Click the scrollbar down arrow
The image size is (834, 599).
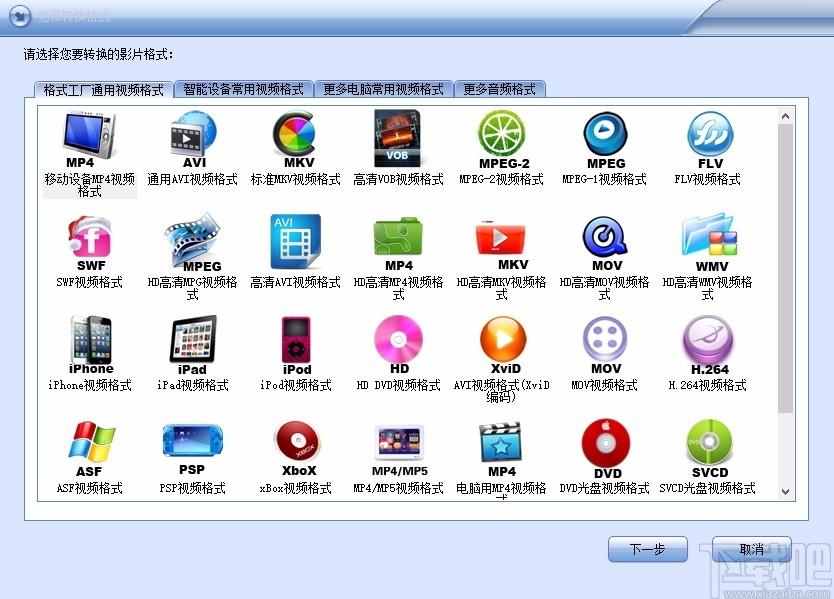click(786, 492)
